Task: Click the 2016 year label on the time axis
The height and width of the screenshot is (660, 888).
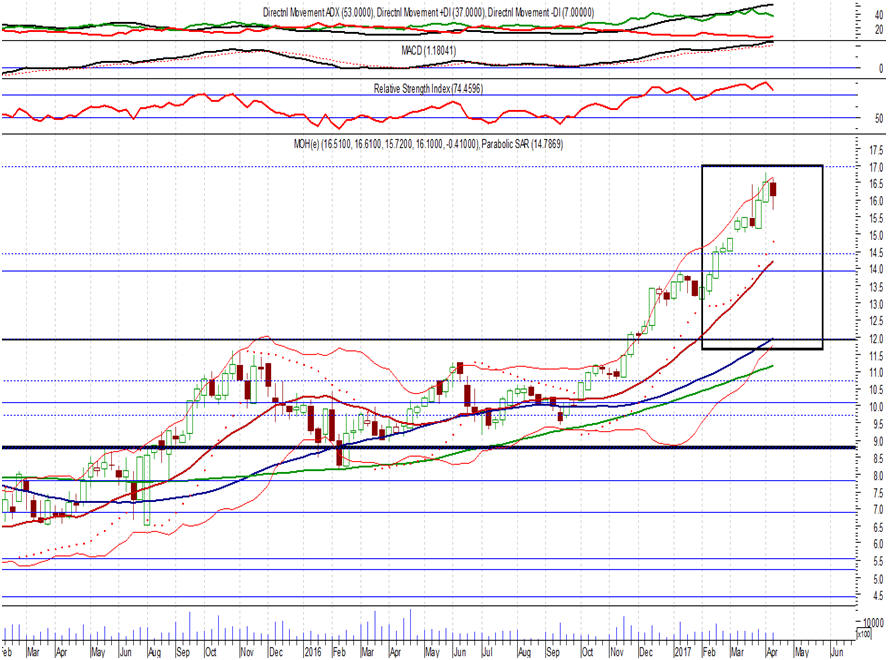Action: 313,652
